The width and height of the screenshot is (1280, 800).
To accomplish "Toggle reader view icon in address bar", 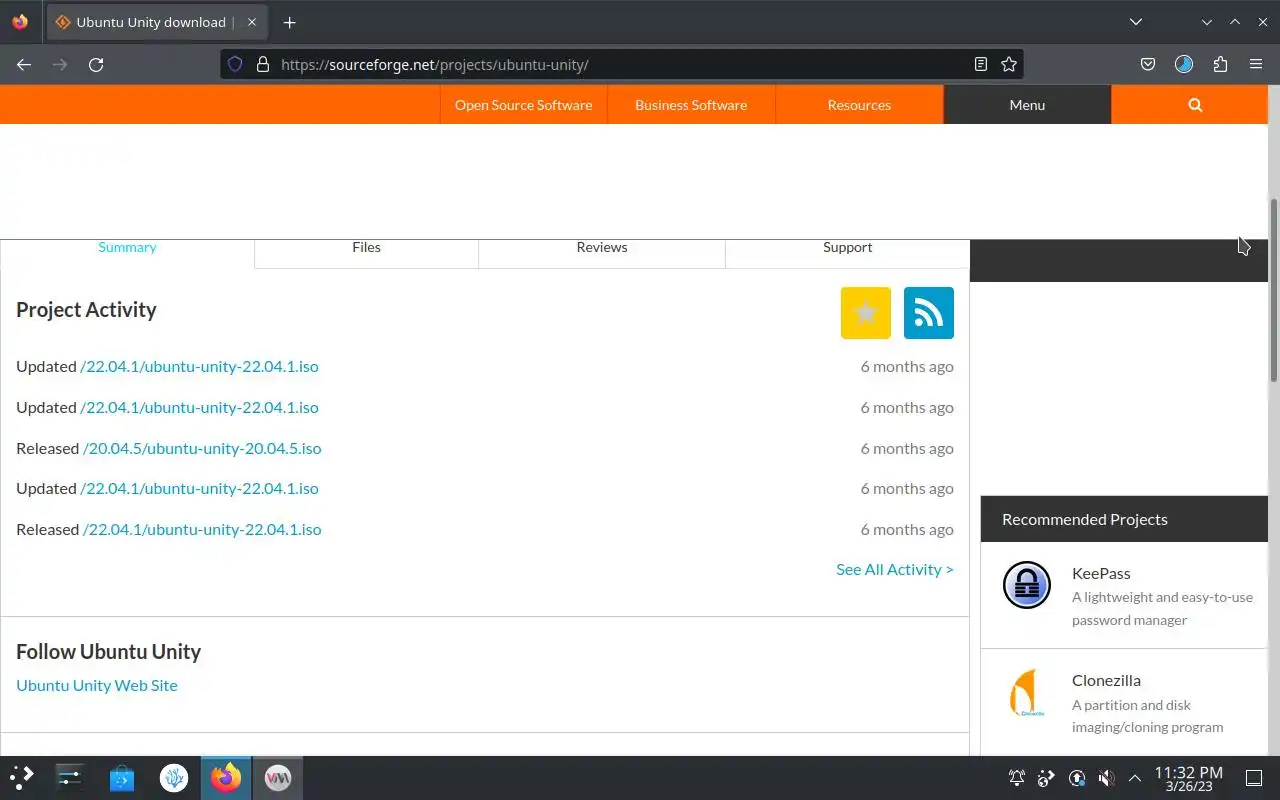I will (981, 64).
